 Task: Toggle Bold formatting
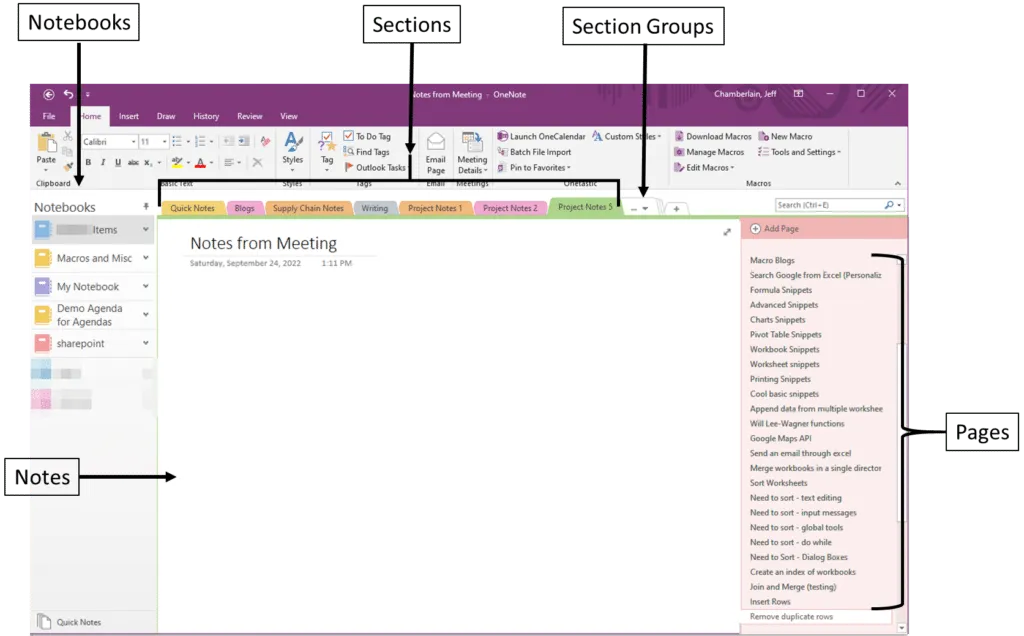(88, 163)
